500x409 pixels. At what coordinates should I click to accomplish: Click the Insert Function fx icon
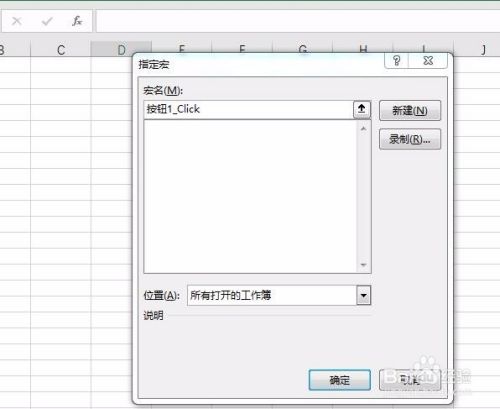coord(77,21)
